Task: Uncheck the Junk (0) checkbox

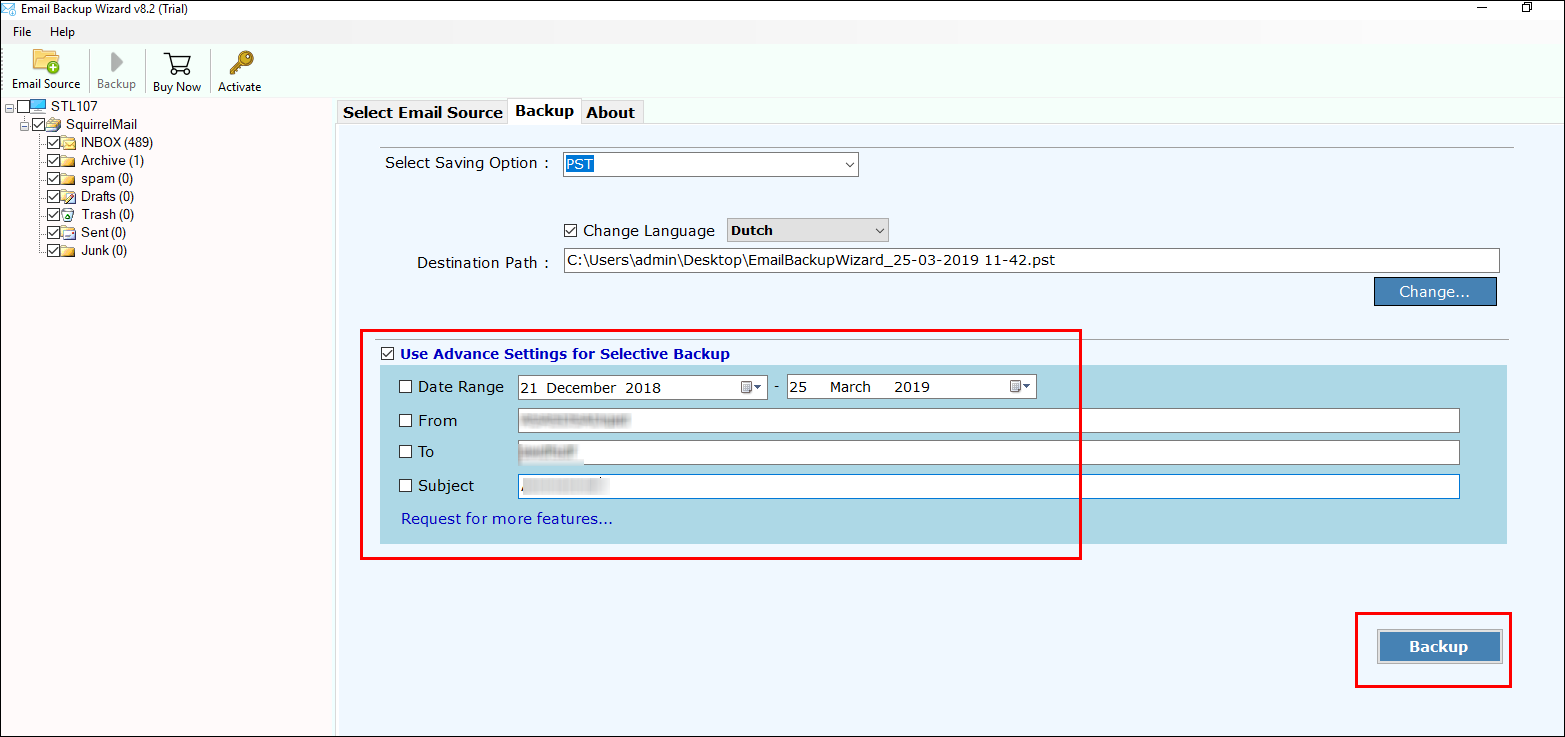Action: (x=54, y=251)
